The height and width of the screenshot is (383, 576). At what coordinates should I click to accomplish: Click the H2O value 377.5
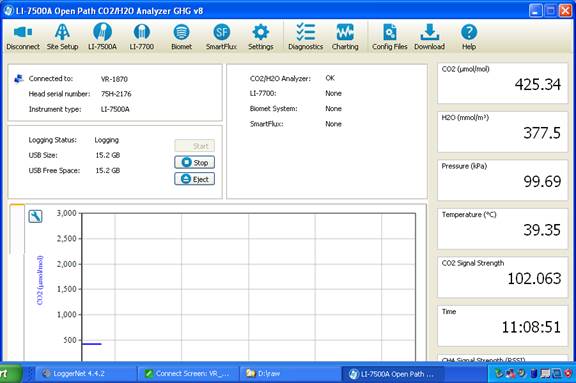542,133
